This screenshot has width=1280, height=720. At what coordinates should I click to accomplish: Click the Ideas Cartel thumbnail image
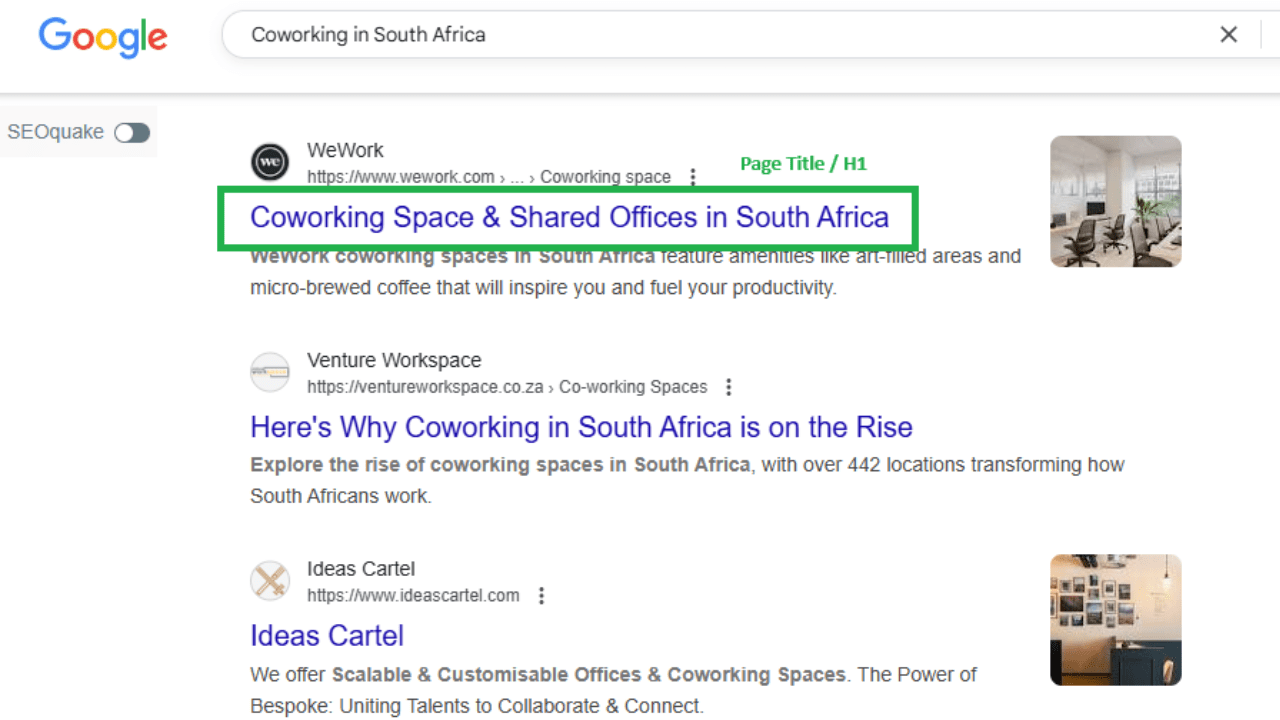1115,620
